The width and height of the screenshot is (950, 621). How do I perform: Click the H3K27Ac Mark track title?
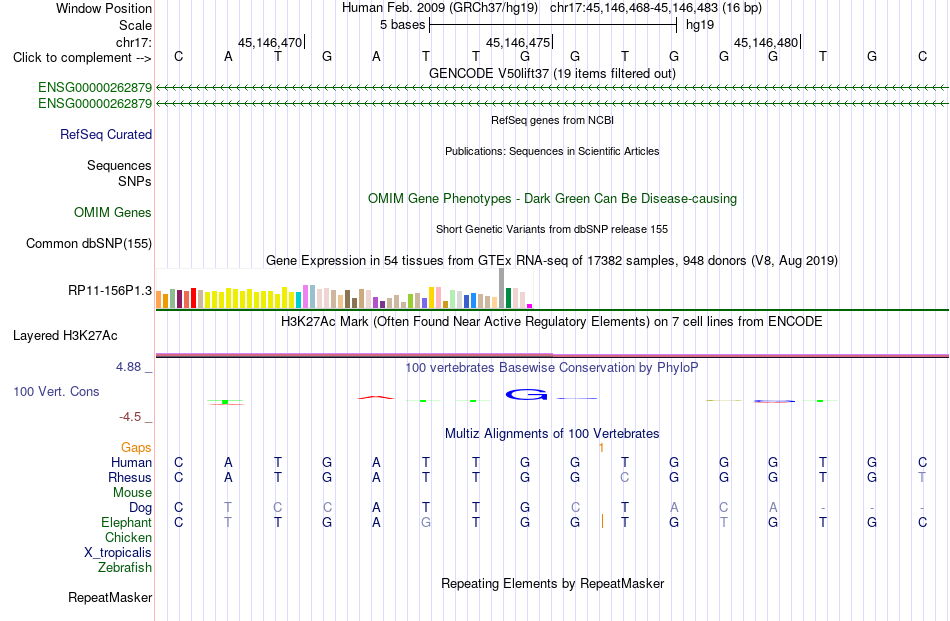tap(552, 322)
